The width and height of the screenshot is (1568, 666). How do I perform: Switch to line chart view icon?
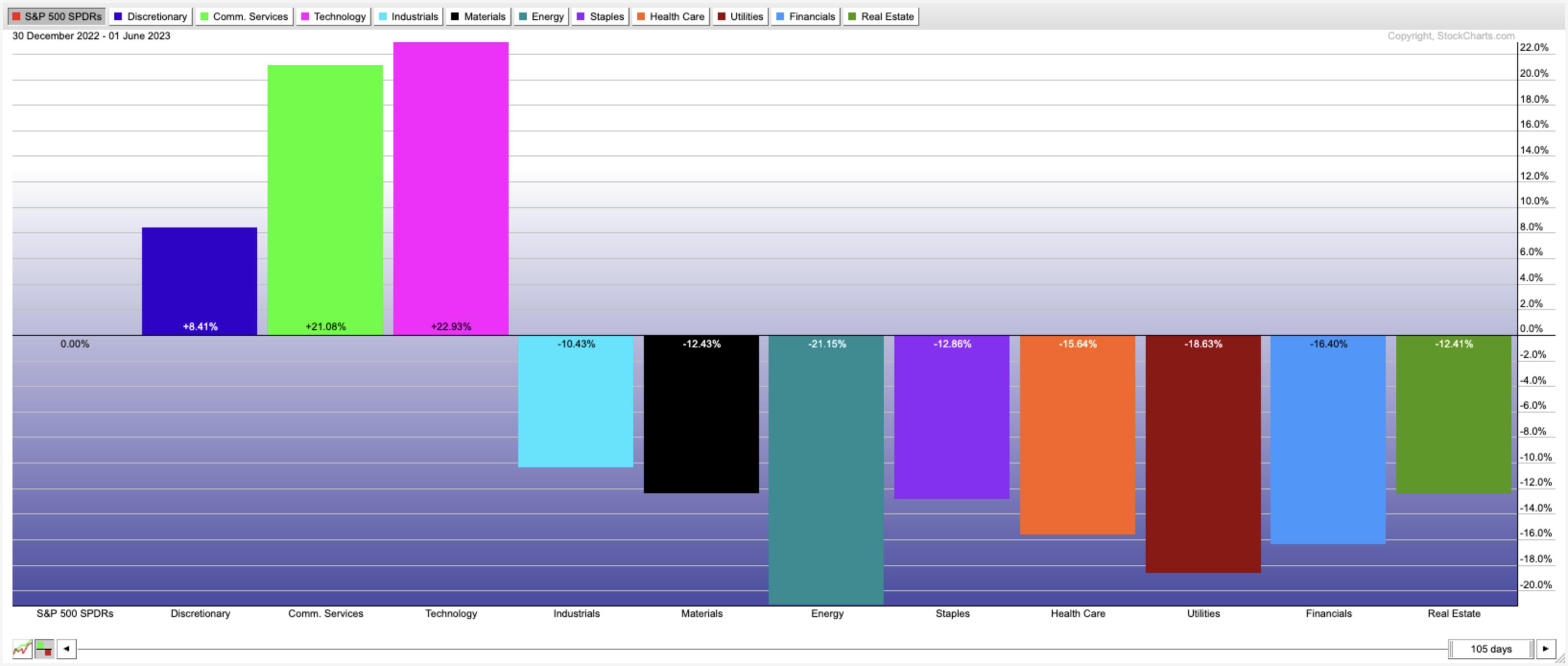pyautogui.click(x=22, y=648)
